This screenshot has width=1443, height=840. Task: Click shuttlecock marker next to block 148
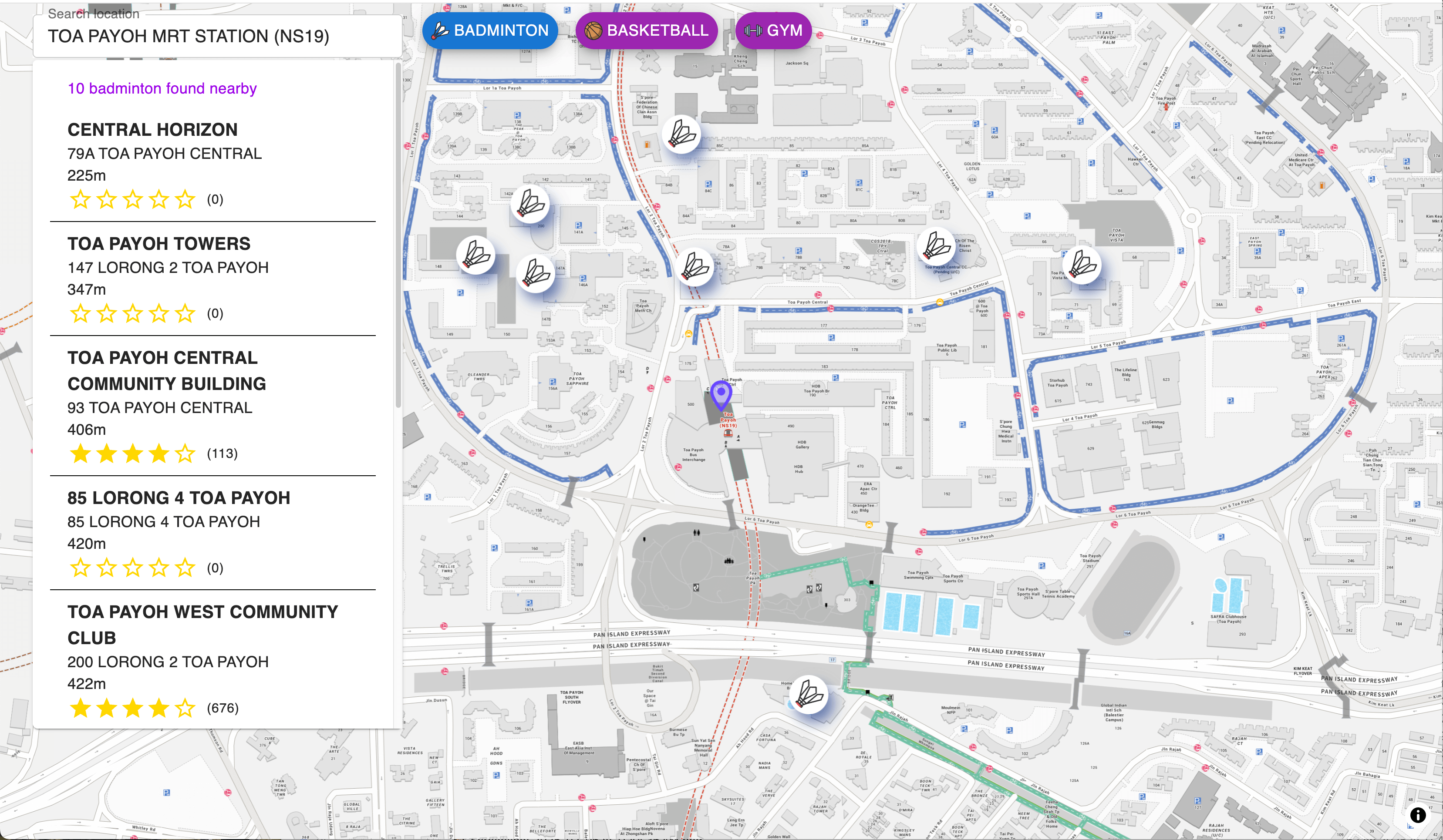click(x=476, y=255)
